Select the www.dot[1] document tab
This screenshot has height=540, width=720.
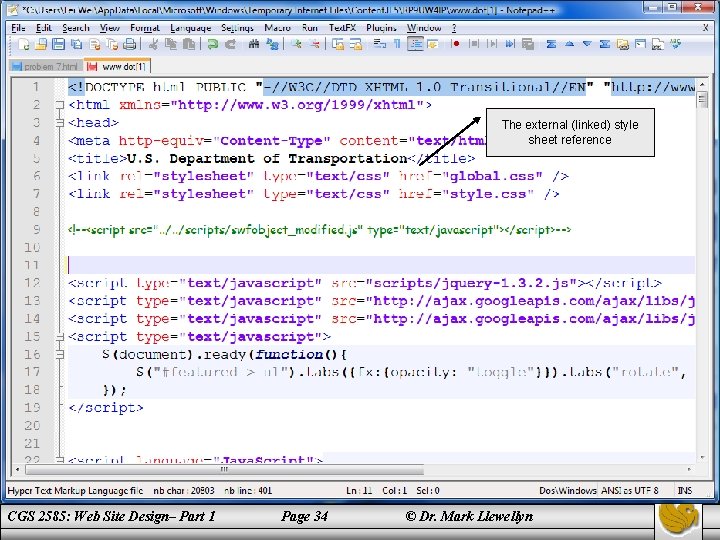(x=118, y=67)
